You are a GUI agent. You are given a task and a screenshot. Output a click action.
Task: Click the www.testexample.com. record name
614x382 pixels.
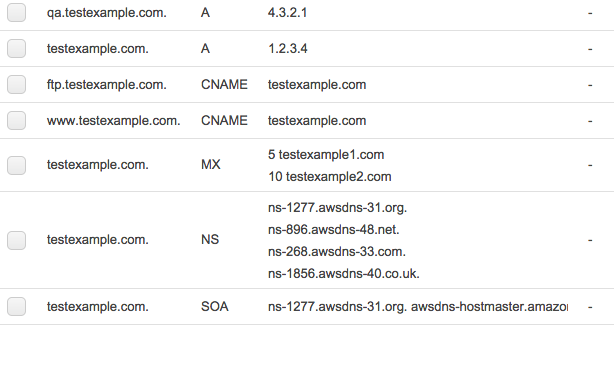click(x=114, y=121)
